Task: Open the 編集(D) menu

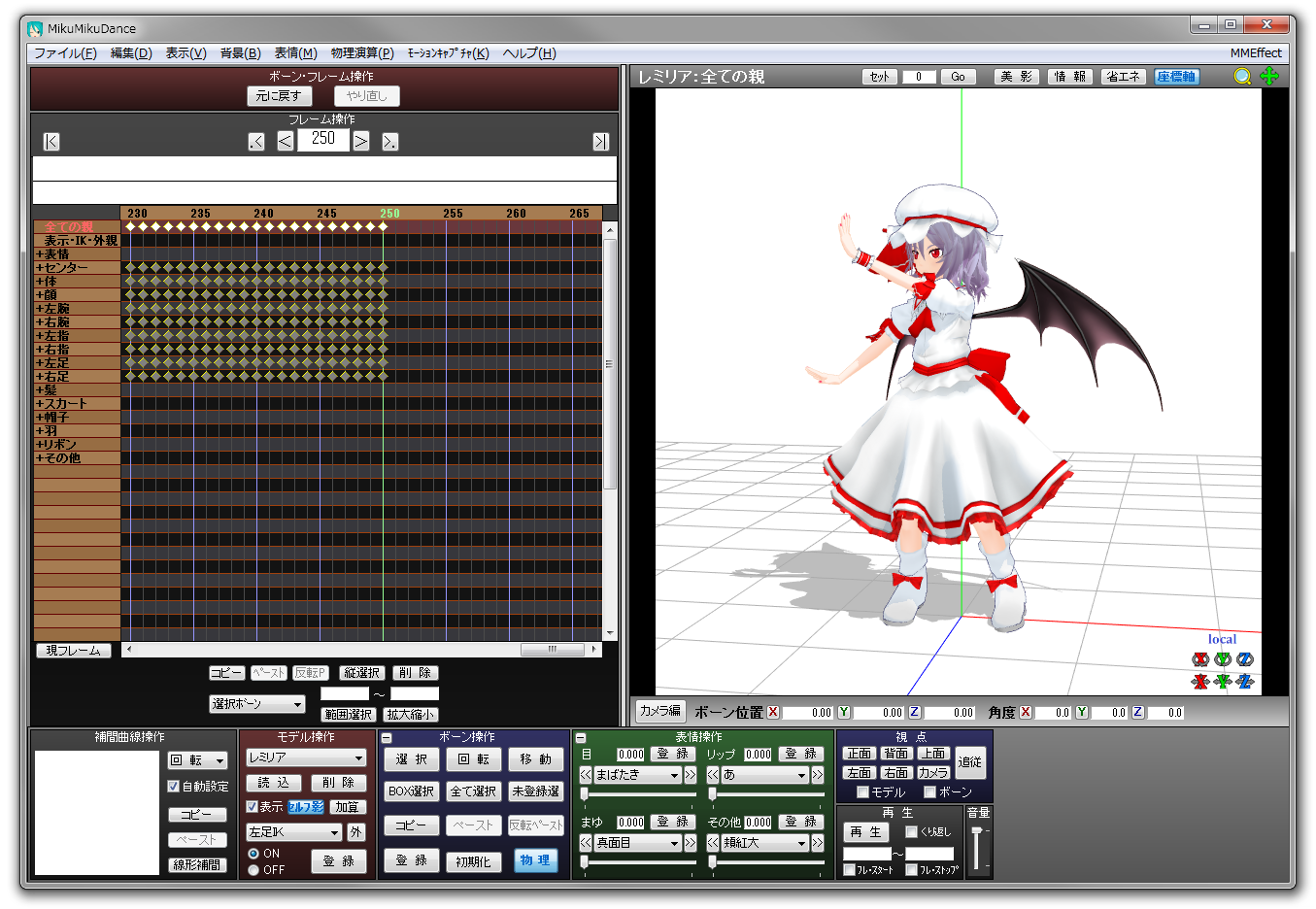Action: tap(131, 53)
